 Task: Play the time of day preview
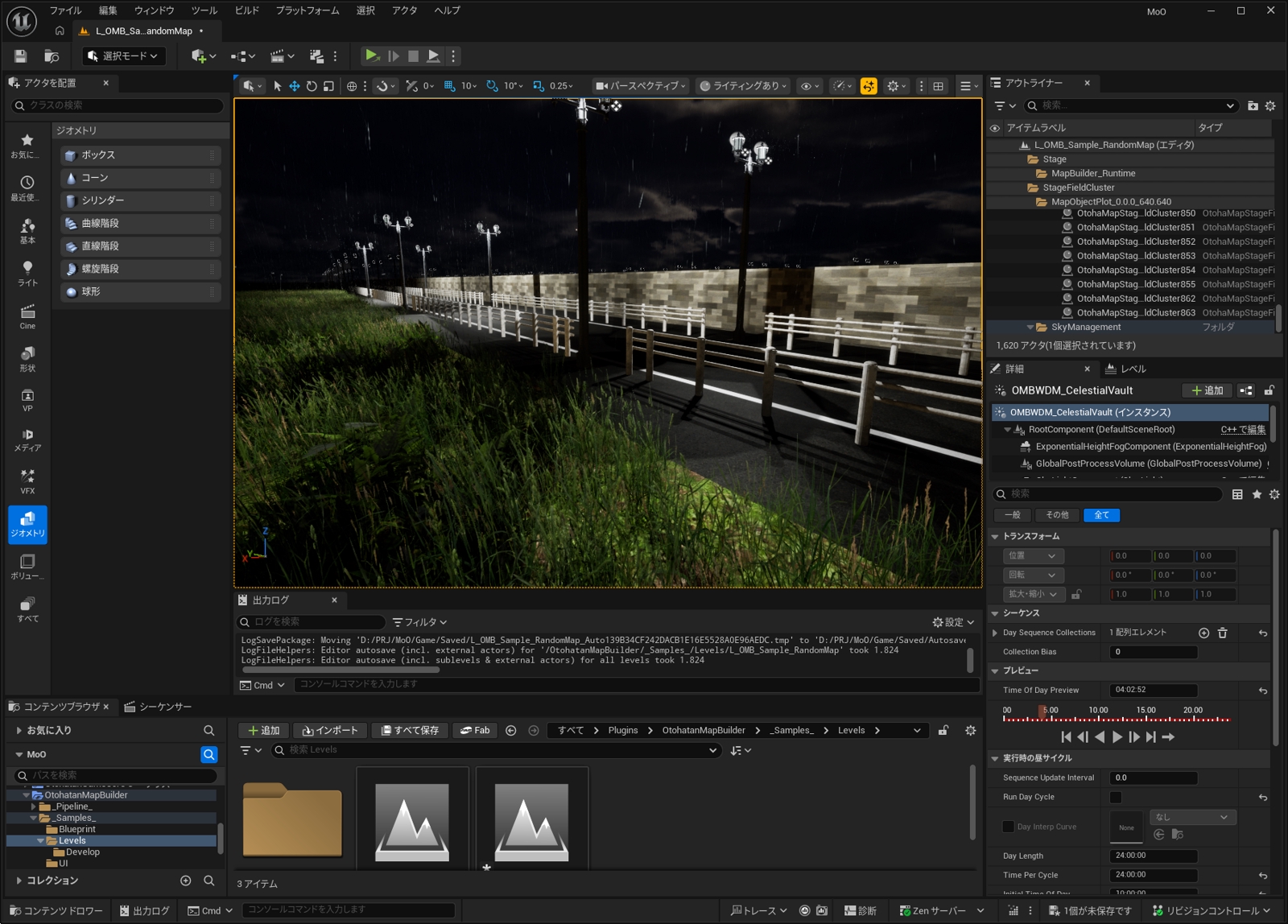point(1117,736)
